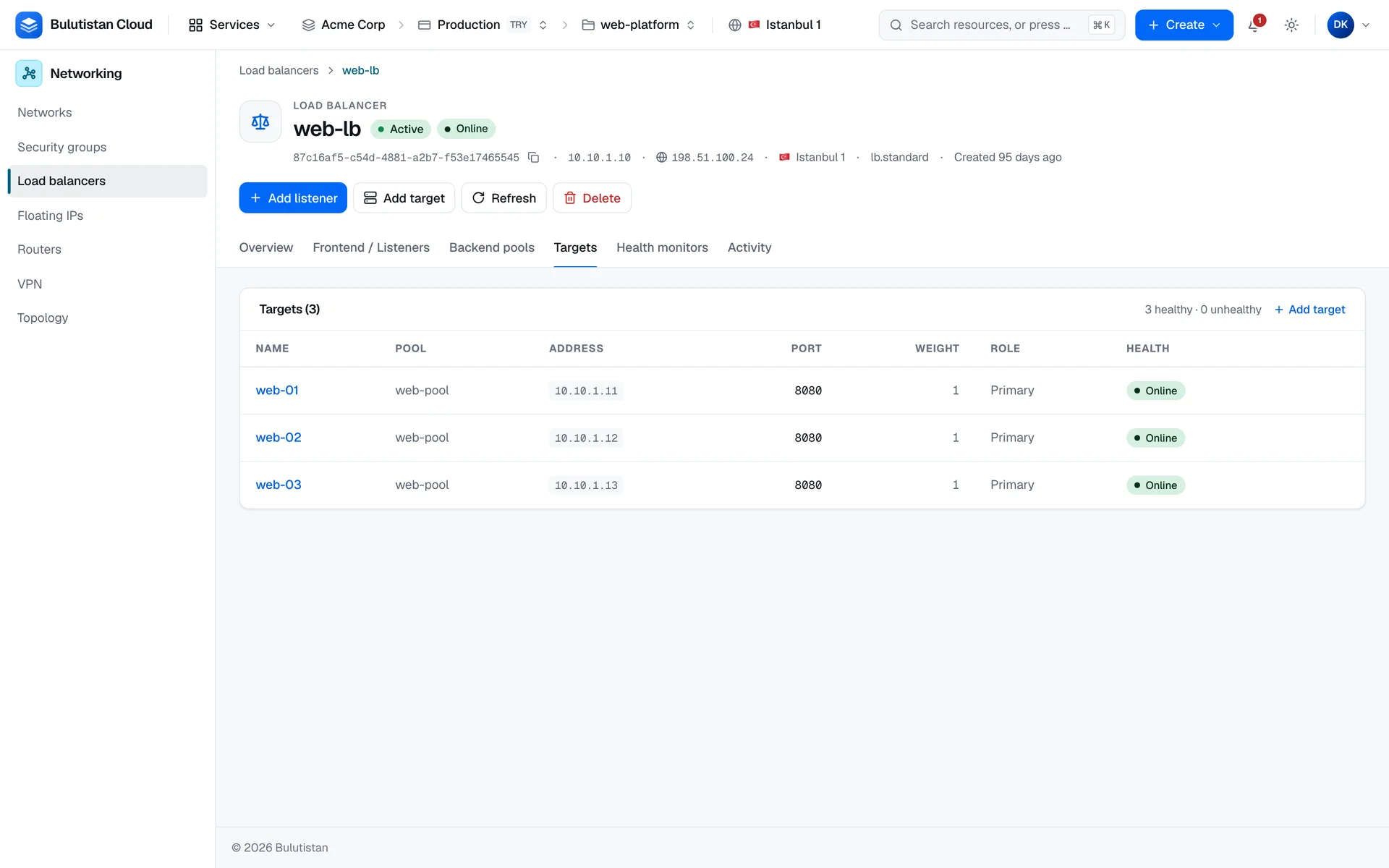The height and width of the screenshot is (868, 1389).
Task: Open Security groups in sidebar
Action: point(107,147)
